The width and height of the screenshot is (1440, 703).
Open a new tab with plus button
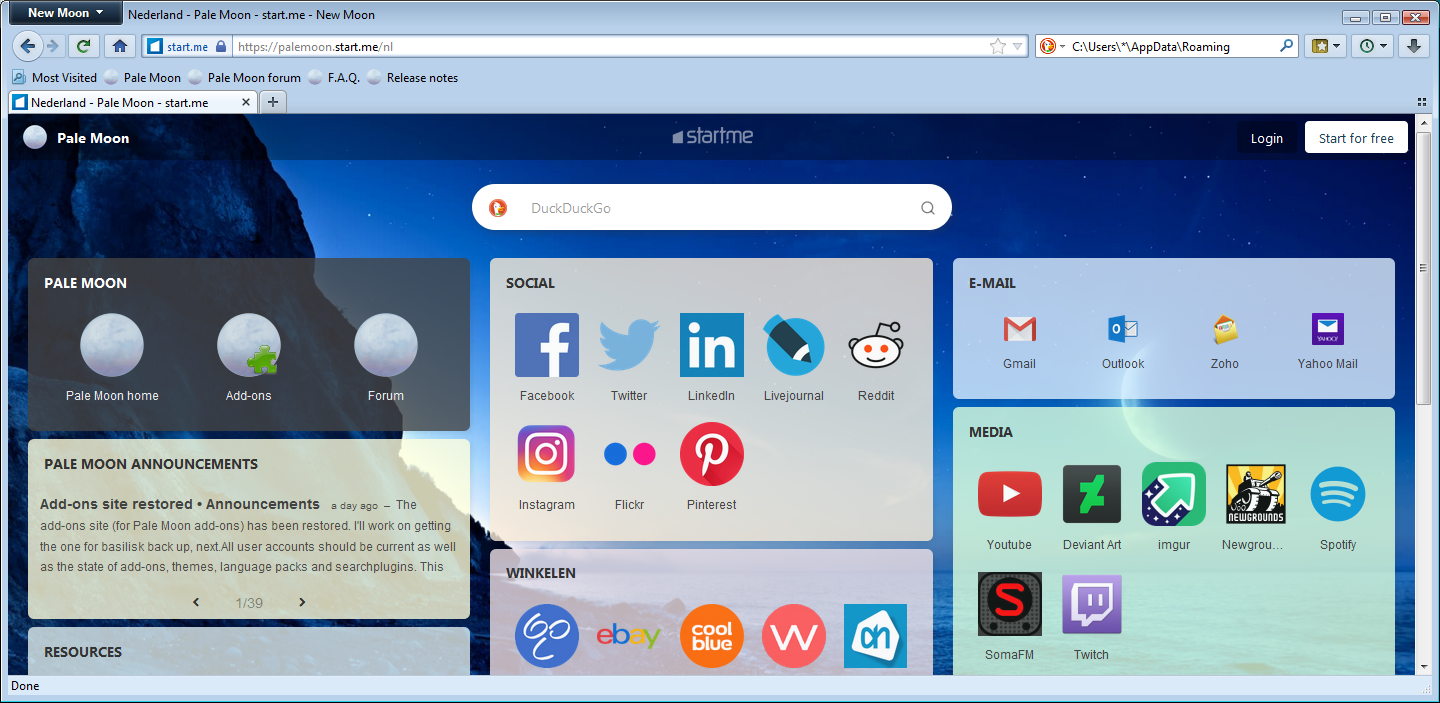[x=273, y=102]
